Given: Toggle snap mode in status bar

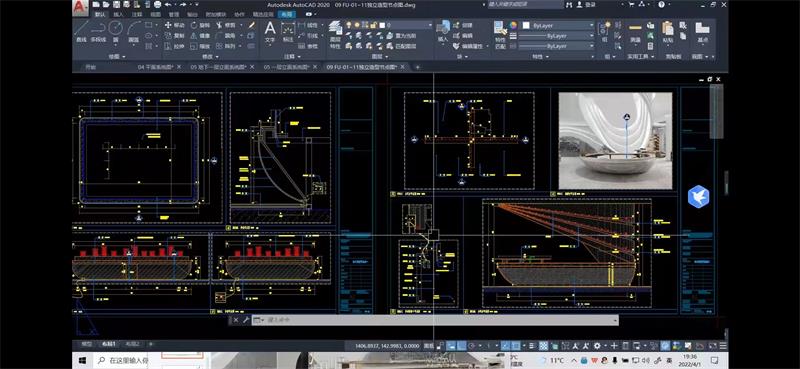Looking at the screenshot, I should pos(461,346).
